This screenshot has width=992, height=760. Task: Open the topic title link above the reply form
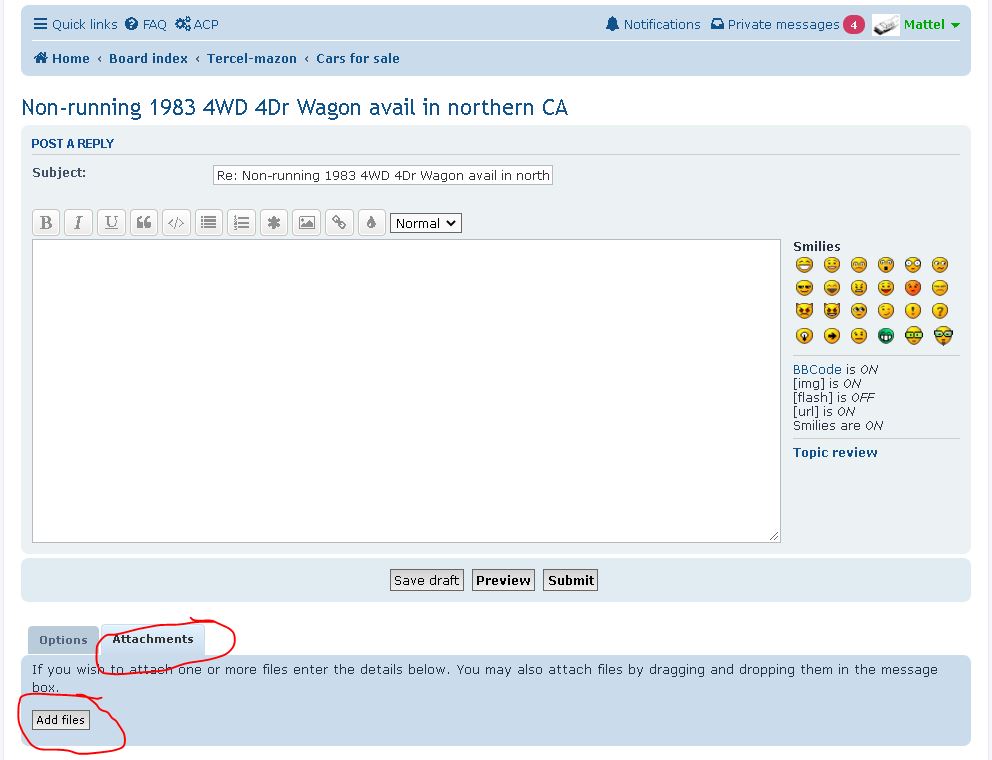tap(295, 108)
